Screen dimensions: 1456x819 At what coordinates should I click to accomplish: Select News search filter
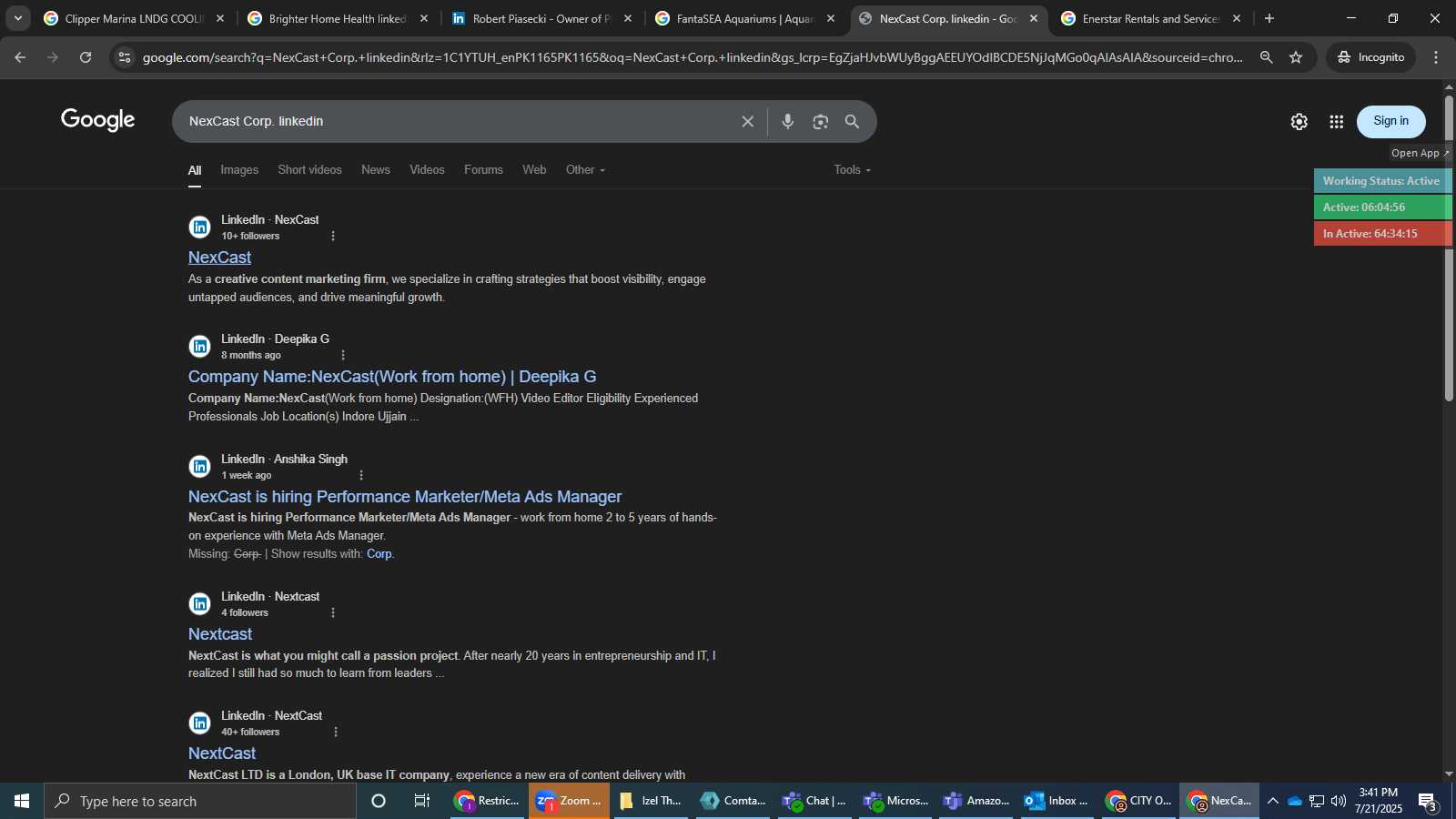(x=375, y=169)
